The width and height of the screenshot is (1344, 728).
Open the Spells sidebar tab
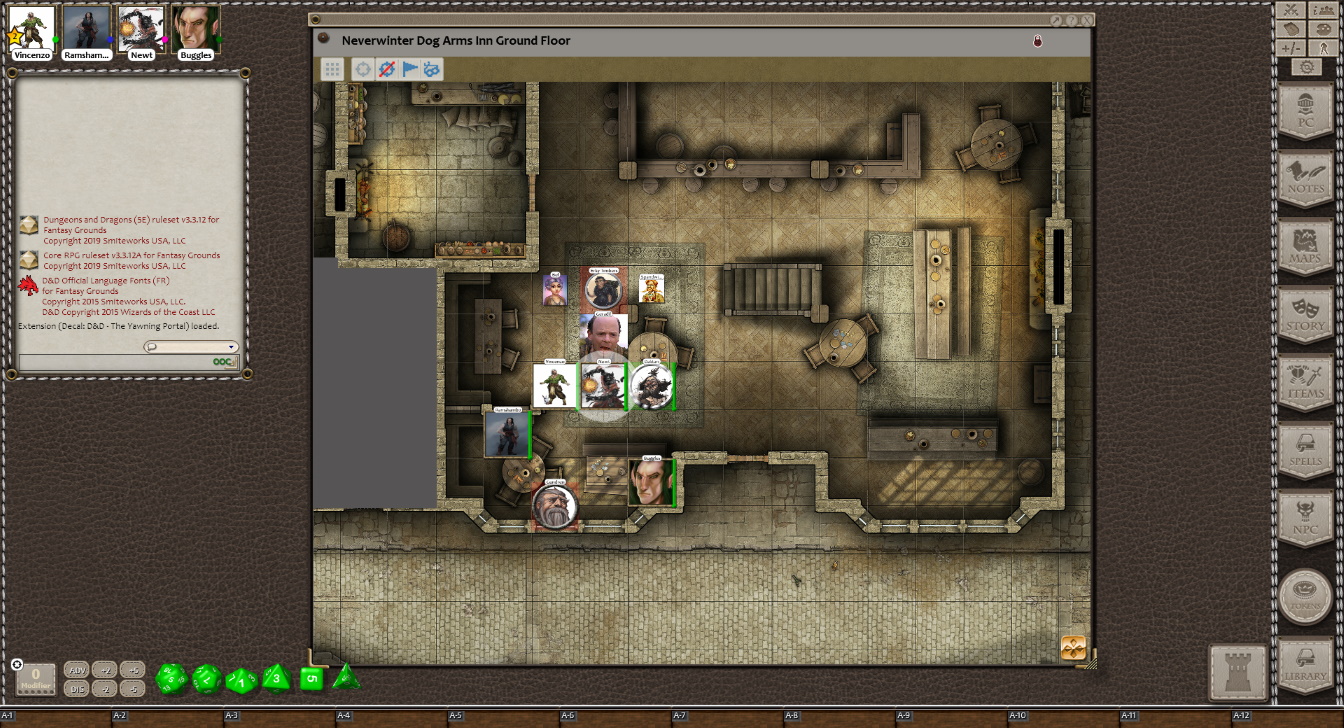pyautogui.click(x=1305, y=449)
